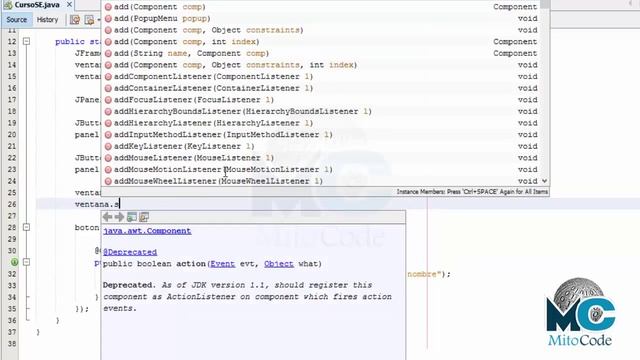Choose addKeyListener from completion list

point(322,146)
